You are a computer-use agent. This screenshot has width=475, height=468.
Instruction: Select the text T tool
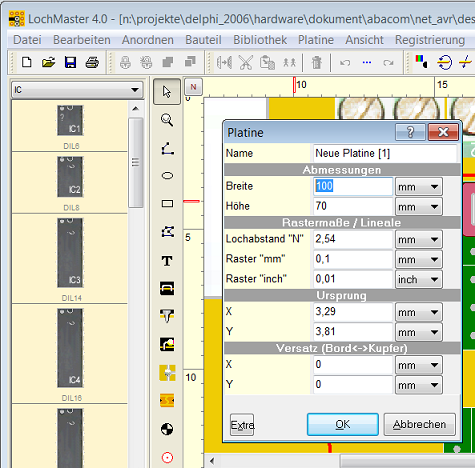coord(167,261)
